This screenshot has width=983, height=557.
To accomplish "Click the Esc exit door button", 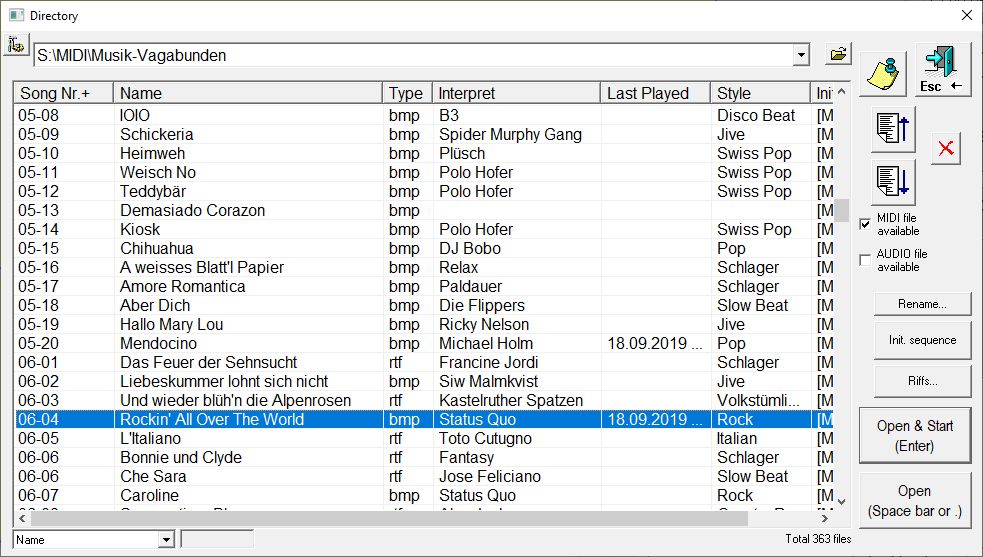I will [942, 70].
